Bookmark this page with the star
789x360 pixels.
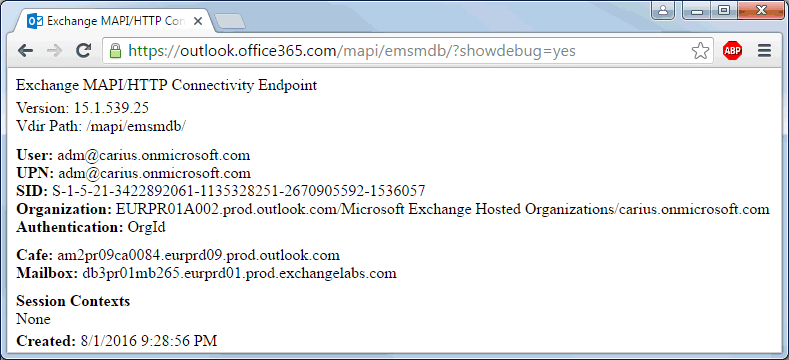[700, 51]
